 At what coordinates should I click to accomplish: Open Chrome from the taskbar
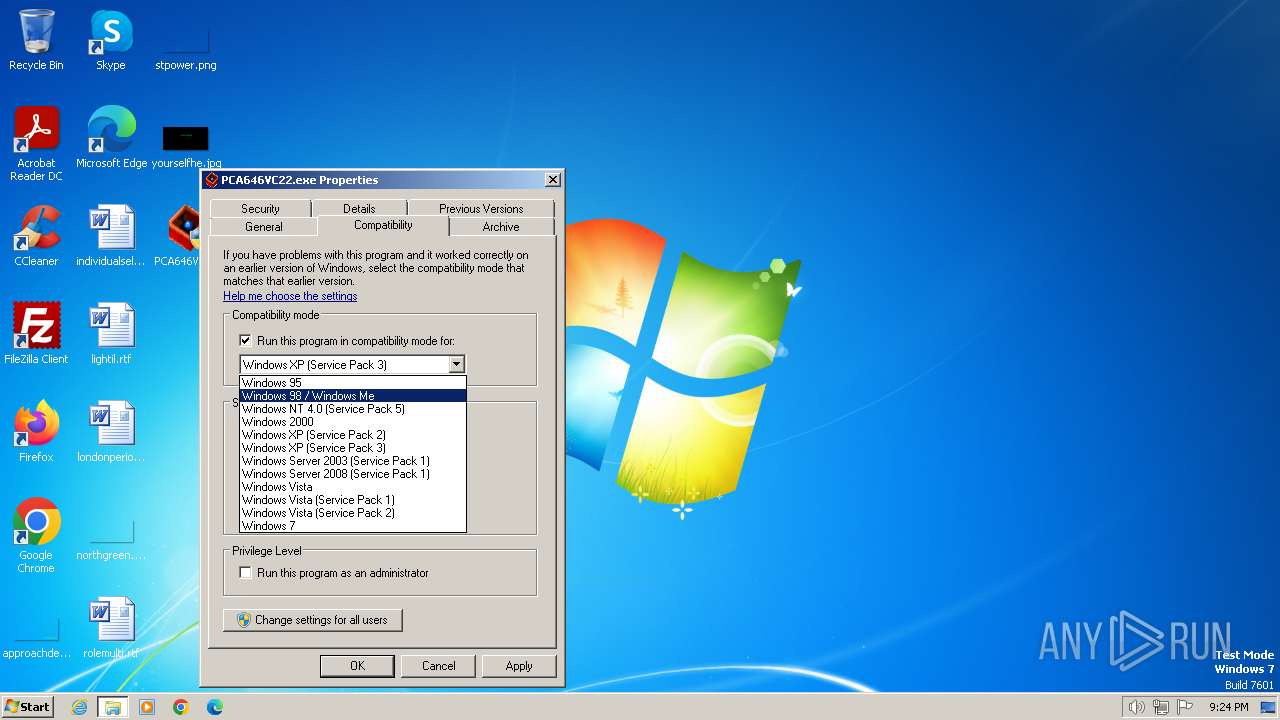(x=181, y=707)
